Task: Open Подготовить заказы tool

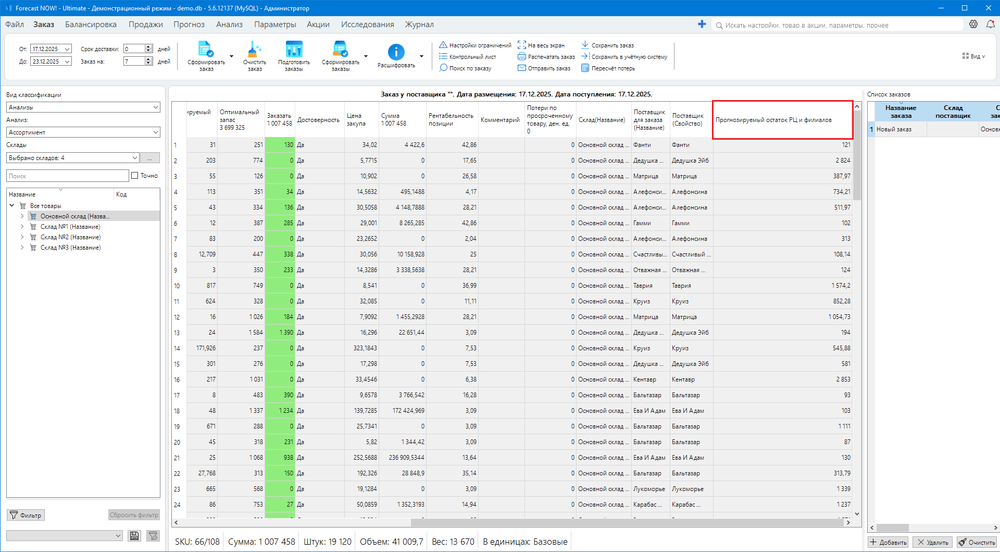Action: 293,50
